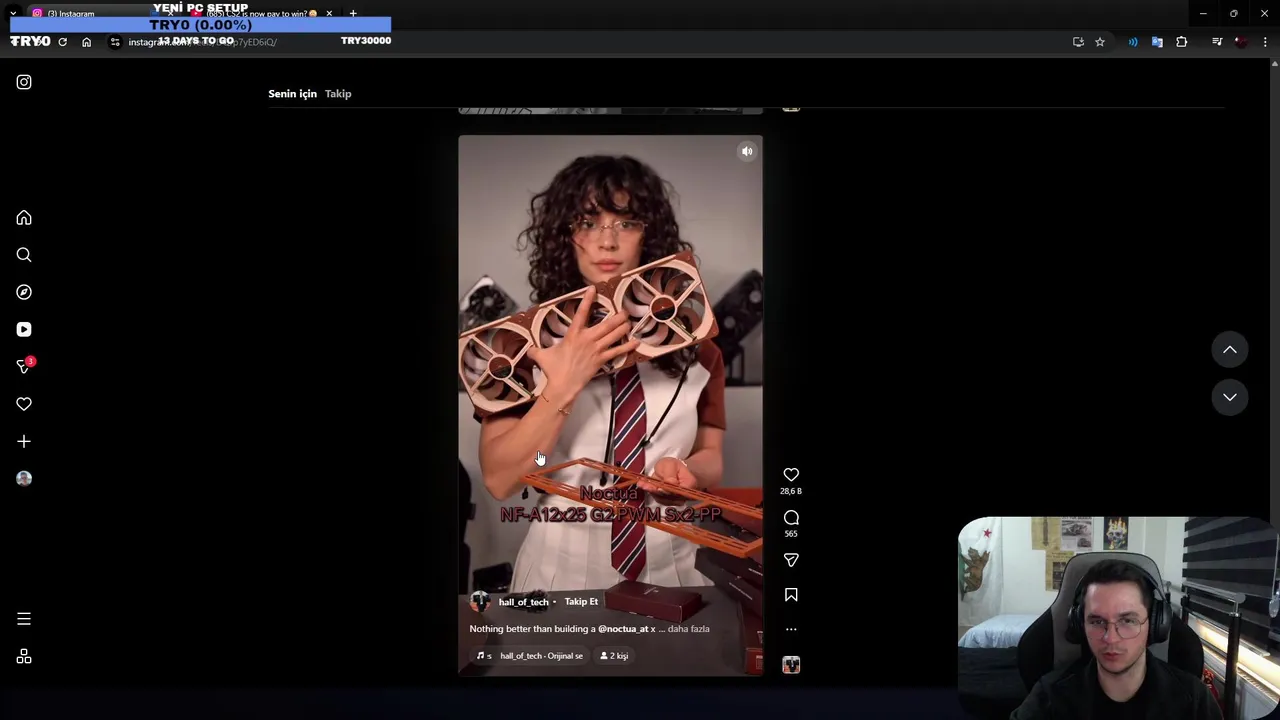Go to next reel with down arrow

[x=1230, y=397]
